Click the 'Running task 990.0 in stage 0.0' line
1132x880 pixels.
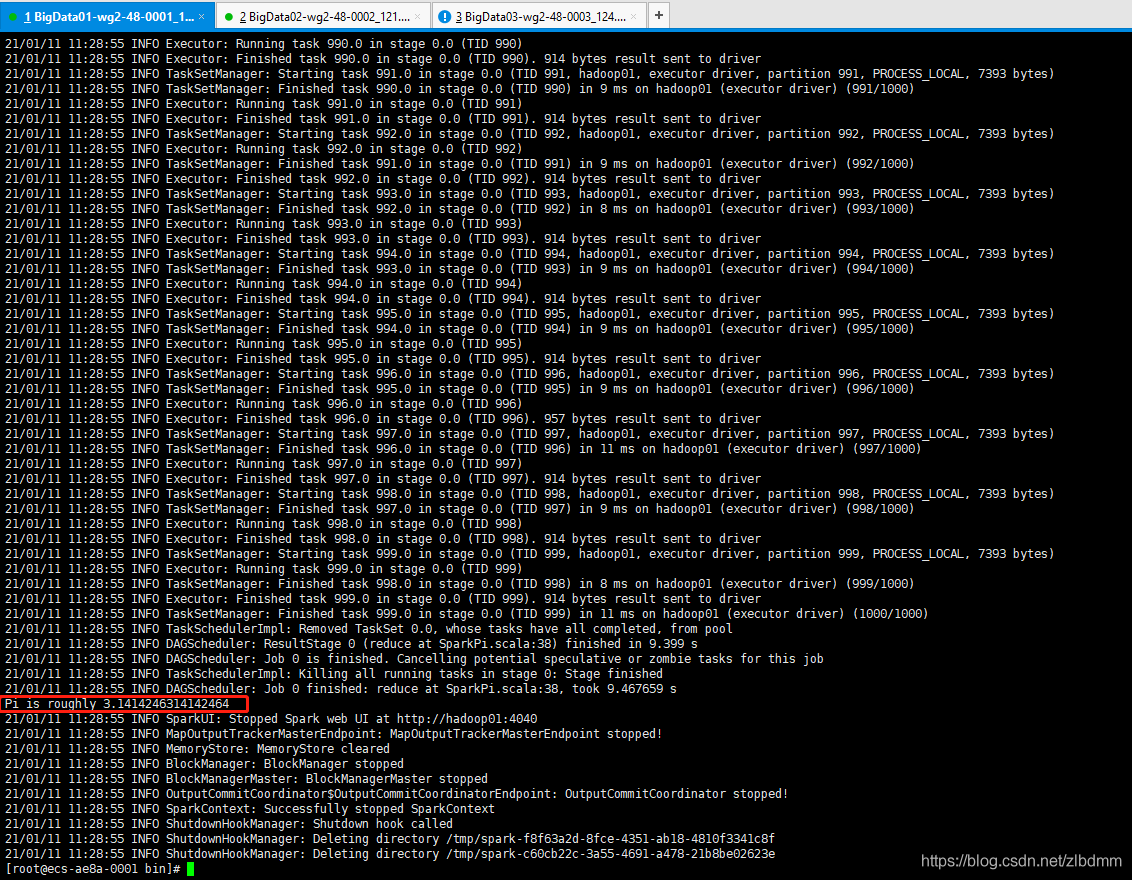263,44
